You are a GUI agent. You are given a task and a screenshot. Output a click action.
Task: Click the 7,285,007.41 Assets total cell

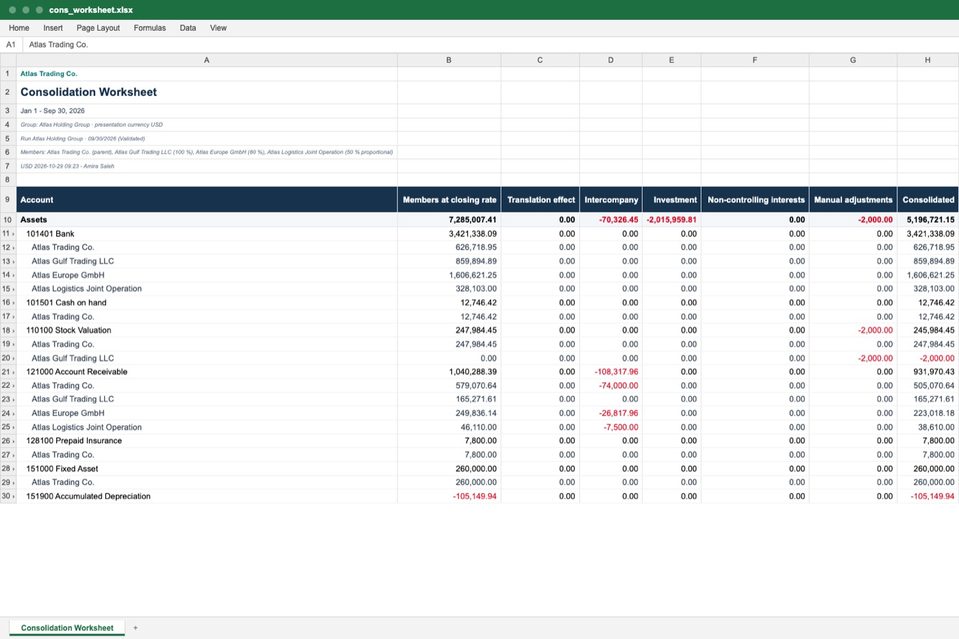click(x=449, y=220)
